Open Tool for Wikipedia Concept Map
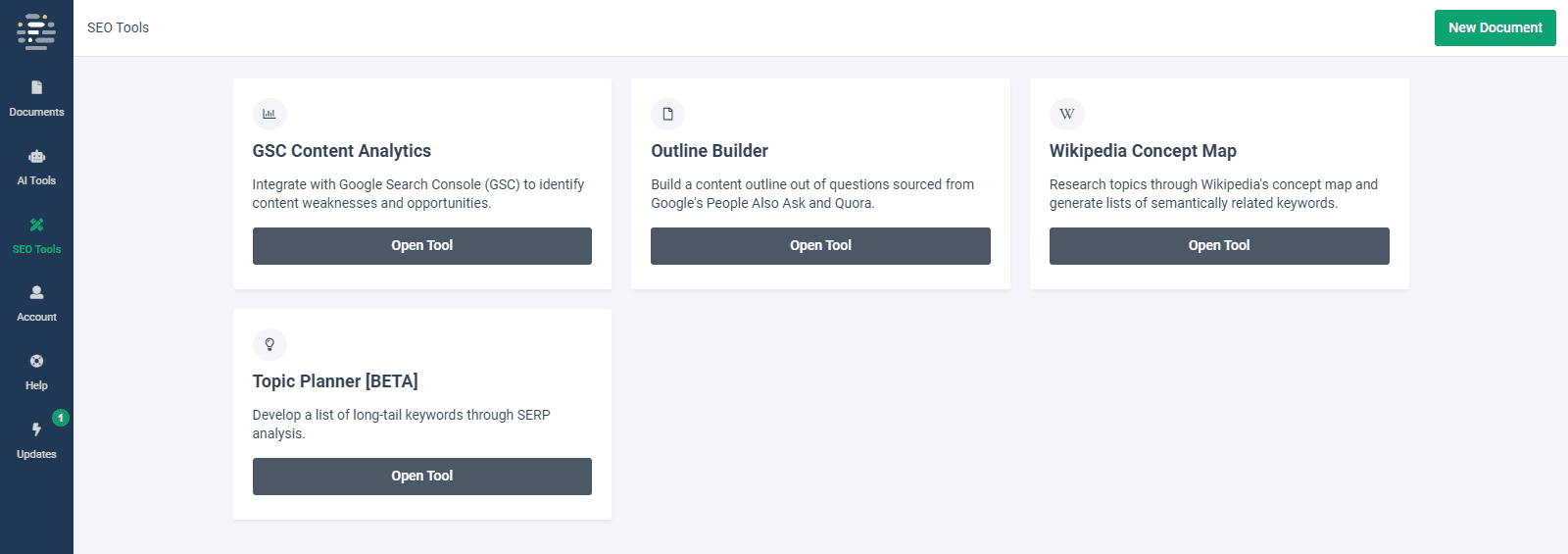The height and width of the screenshot is (554, 1568). (1219, 246)
